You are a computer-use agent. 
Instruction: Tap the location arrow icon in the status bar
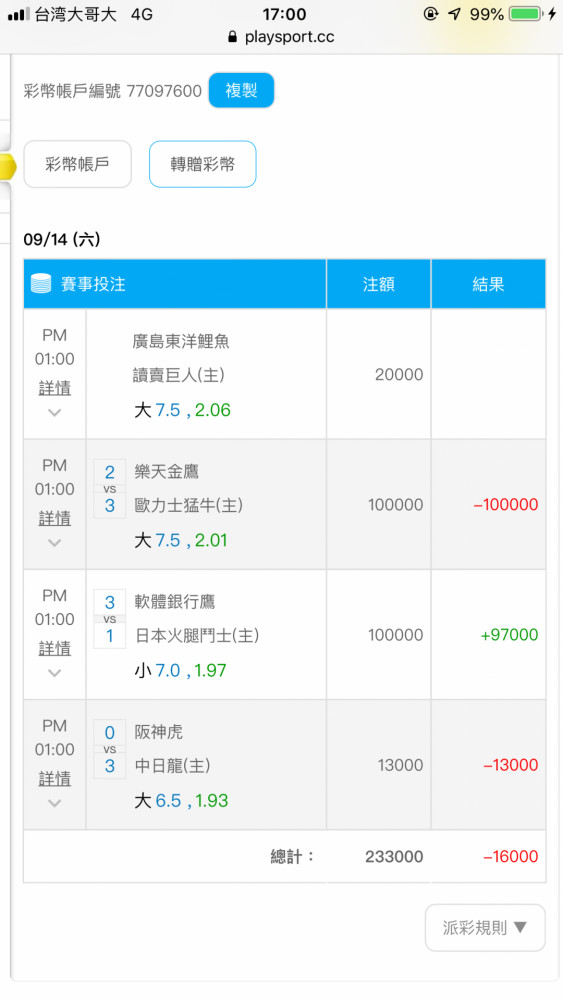(454, 13)
